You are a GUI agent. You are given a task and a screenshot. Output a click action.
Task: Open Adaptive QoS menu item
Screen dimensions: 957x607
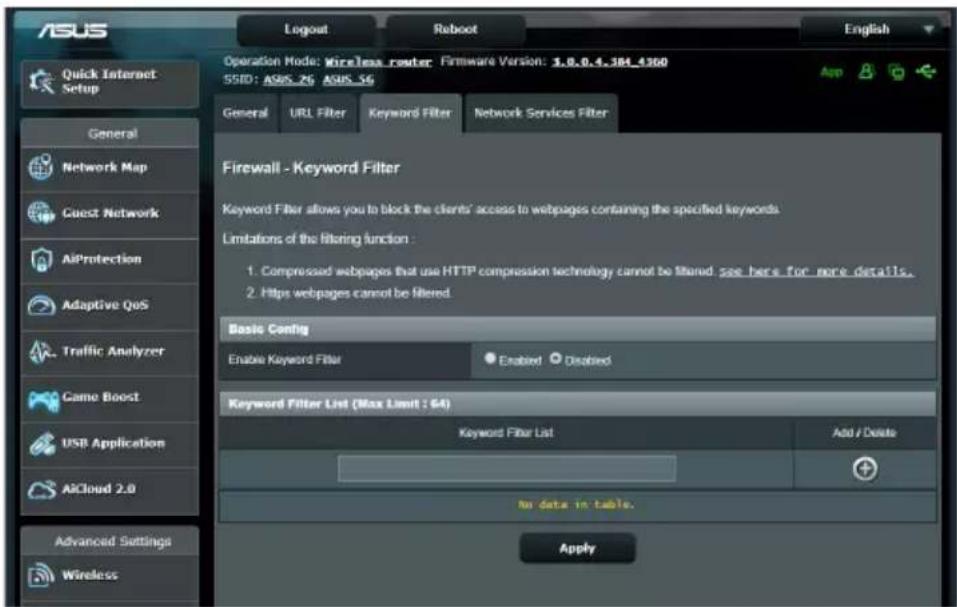(110, 305)
